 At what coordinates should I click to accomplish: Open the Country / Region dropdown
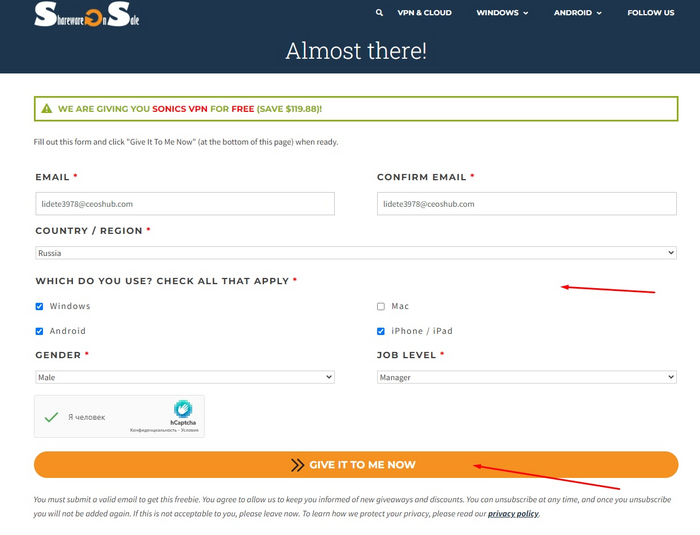pyautogui.click(x=356, y=253)
